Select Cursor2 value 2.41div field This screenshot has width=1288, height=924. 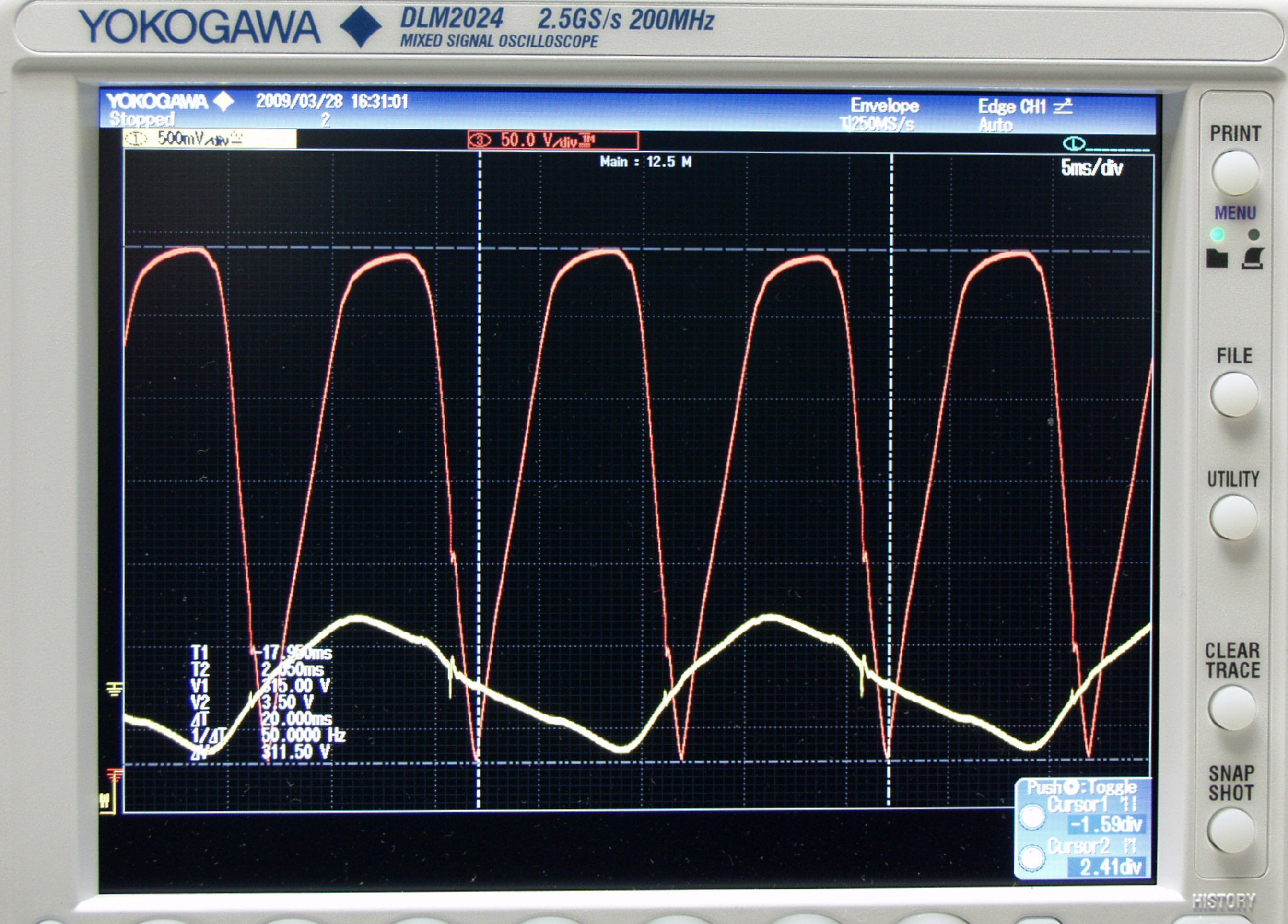(x=1109, y=867)
